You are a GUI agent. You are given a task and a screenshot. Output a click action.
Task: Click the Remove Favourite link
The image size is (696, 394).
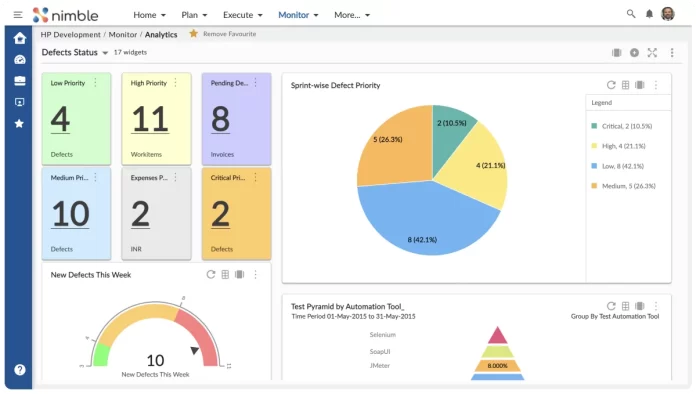229,34
